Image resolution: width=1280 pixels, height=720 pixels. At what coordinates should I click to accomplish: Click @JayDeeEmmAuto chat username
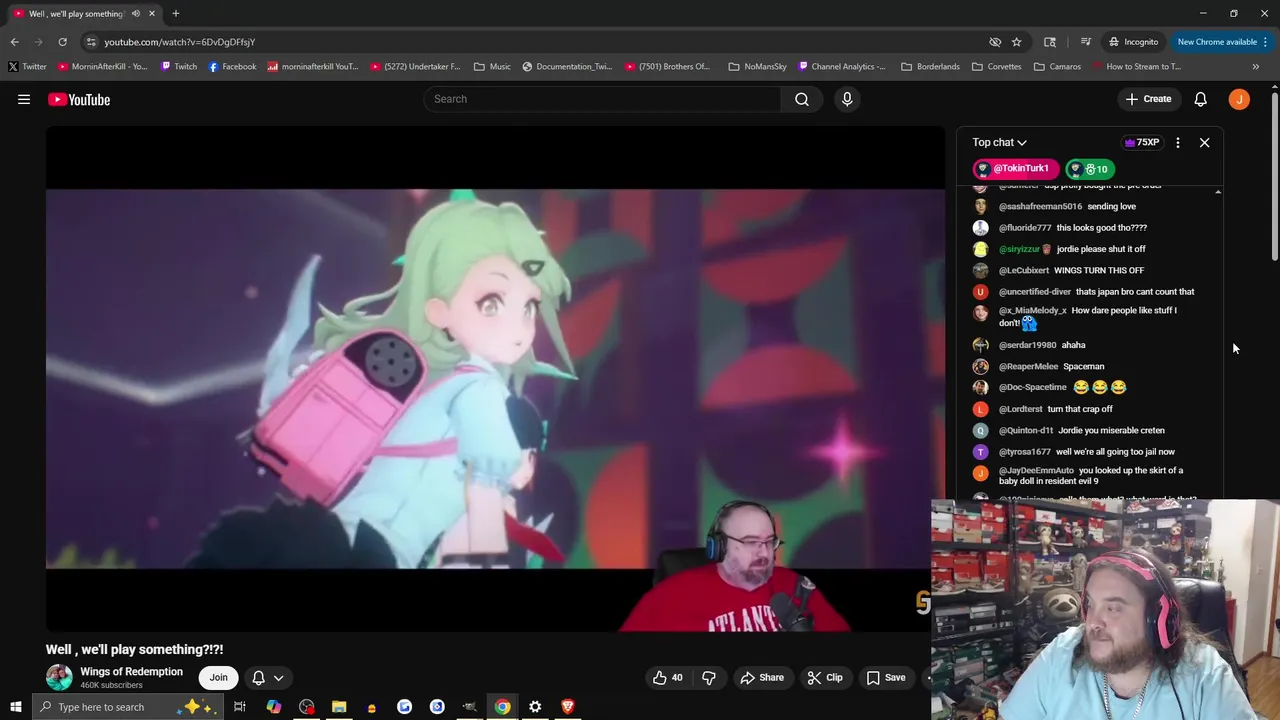coord(1036,471)
